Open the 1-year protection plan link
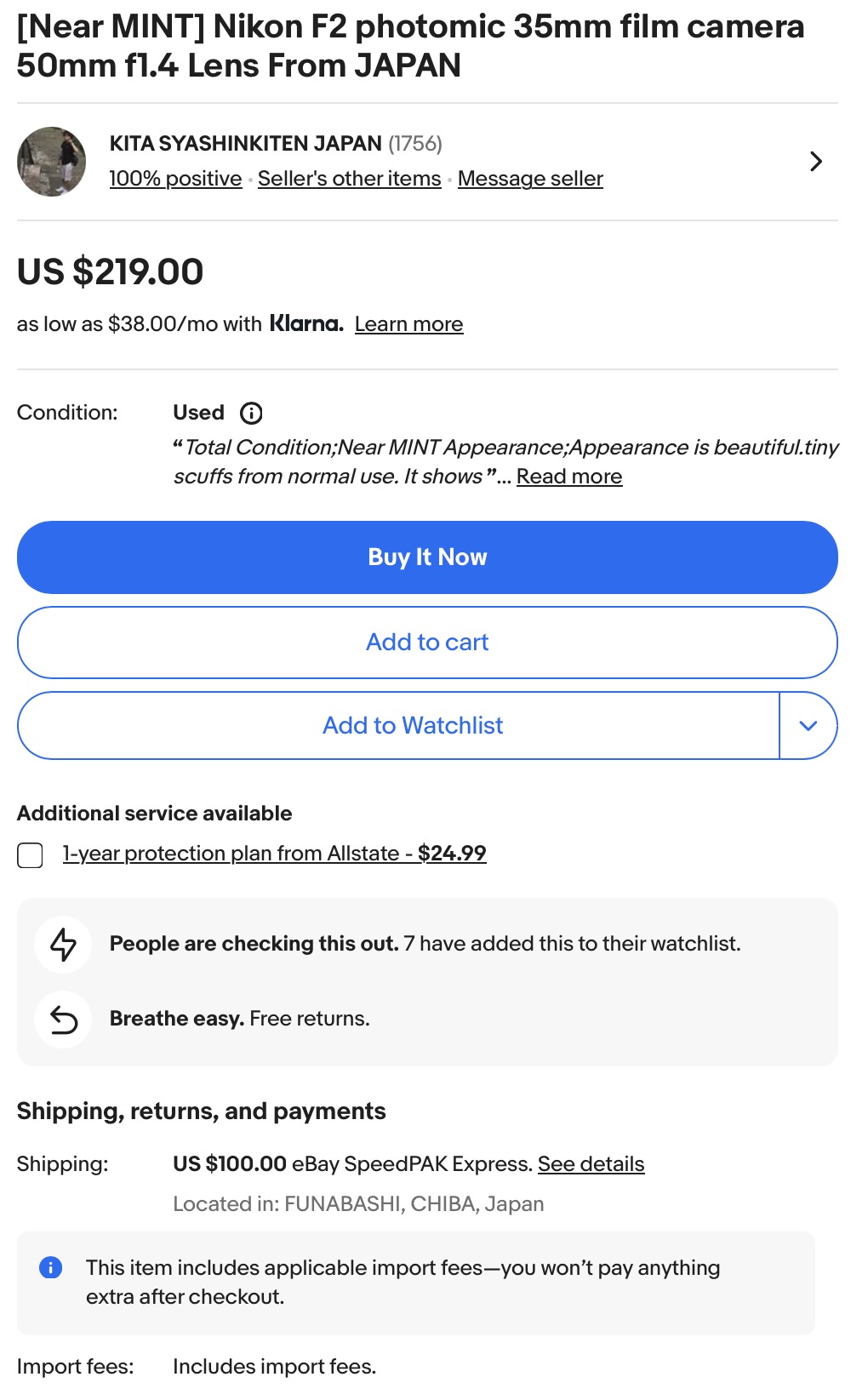 point(274,854)
